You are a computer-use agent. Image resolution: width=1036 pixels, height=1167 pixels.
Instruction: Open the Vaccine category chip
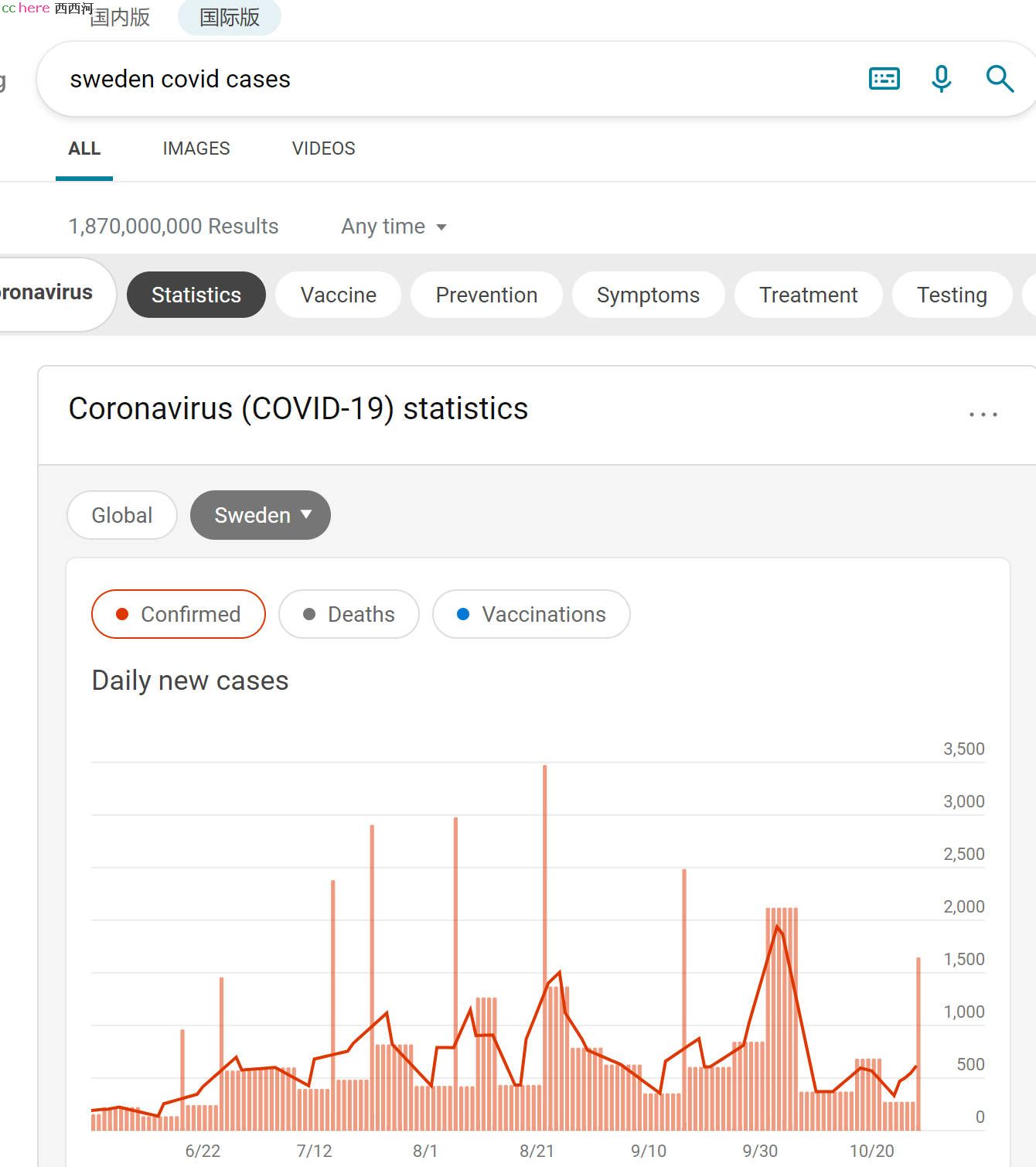[x=339, y=295]
